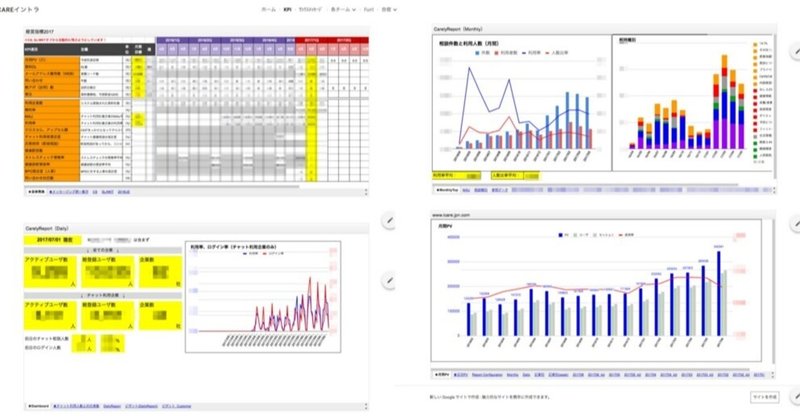
Task: Click the 月間PV bar chart
Action: (596, 290)
